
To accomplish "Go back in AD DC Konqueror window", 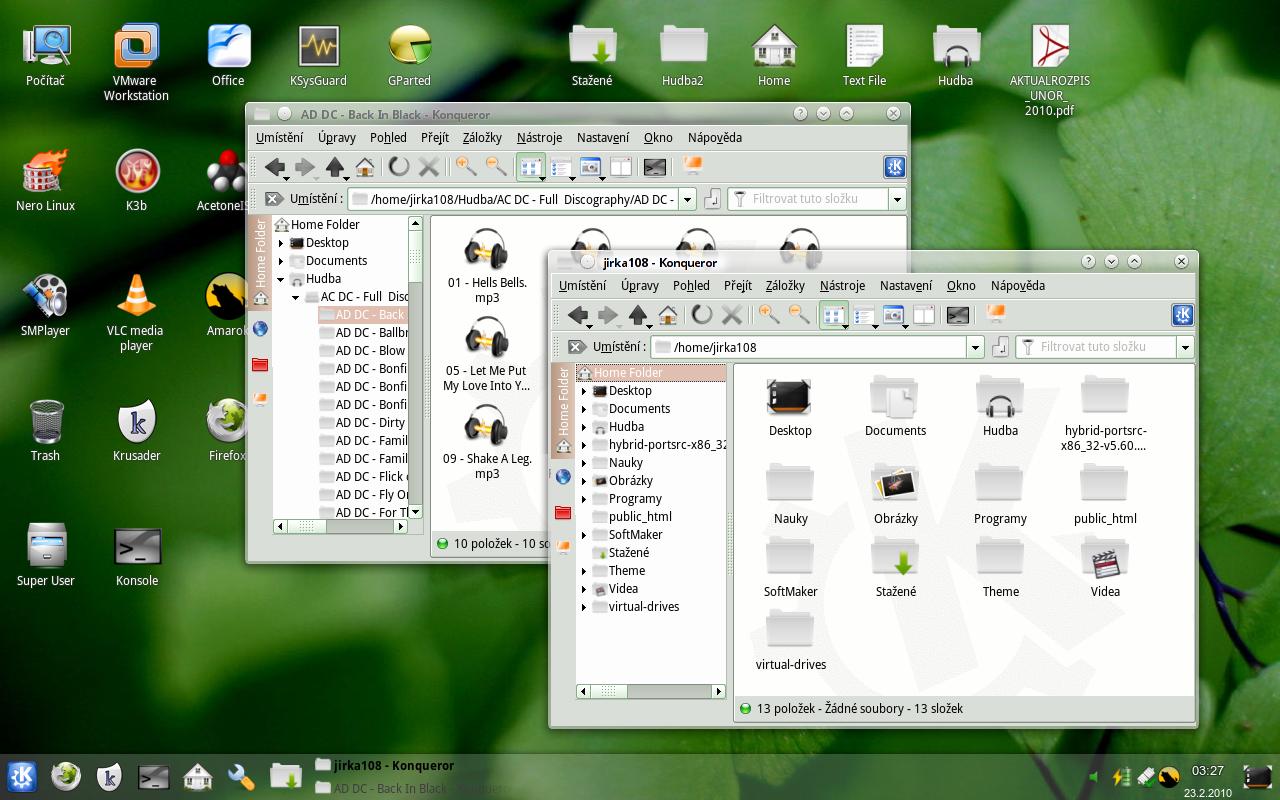I will [x=274, y=167].
